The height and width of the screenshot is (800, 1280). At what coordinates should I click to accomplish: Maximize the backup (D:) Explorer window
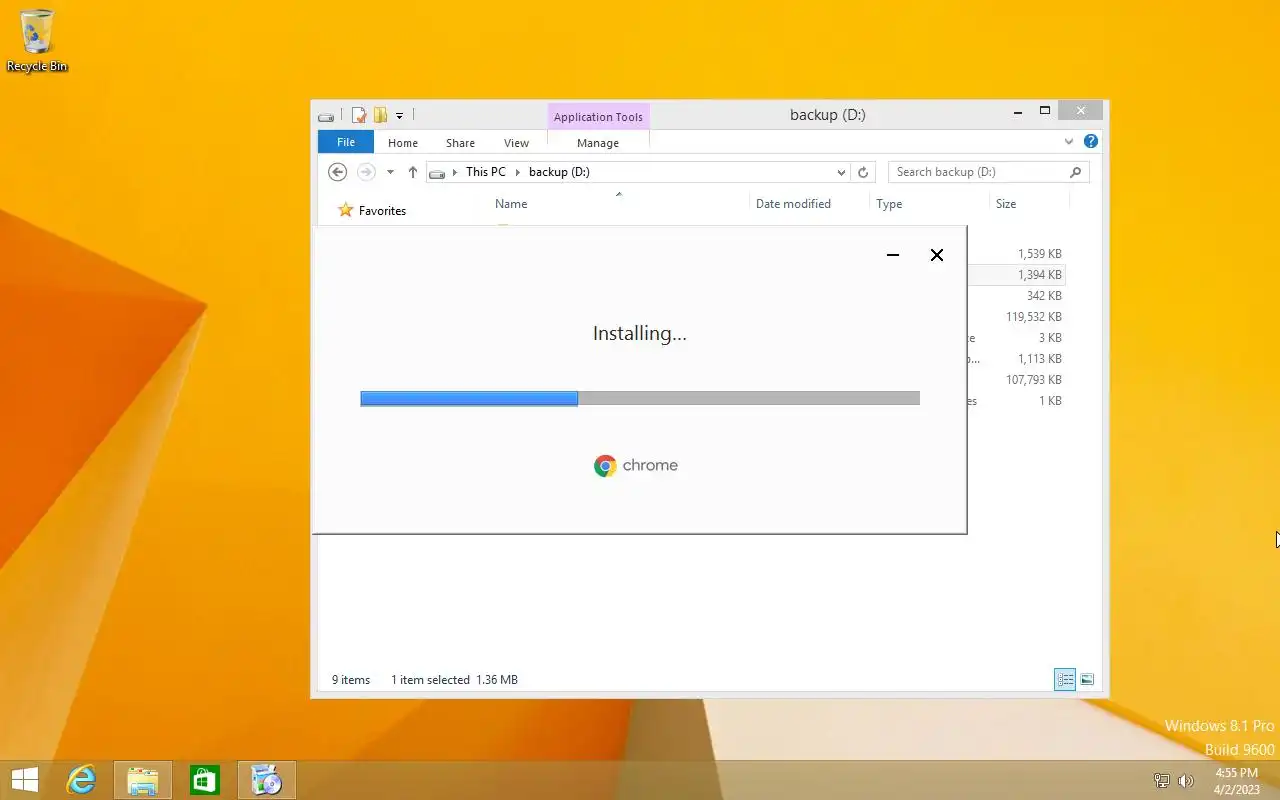coord(1045,111)
